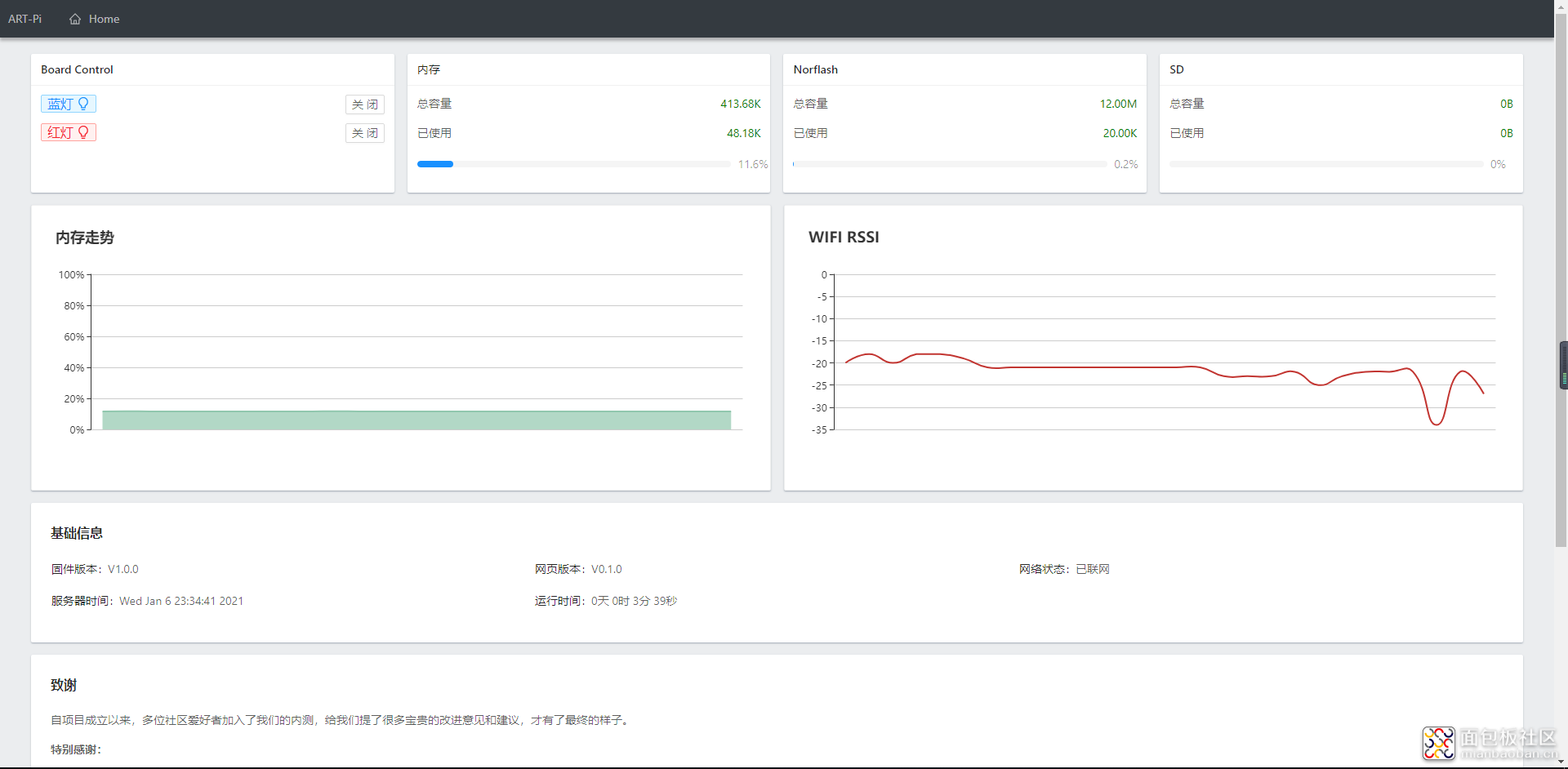Click the SD card title
The width and height of the screenshot is (1568, 769).
tap(1177, 69)
